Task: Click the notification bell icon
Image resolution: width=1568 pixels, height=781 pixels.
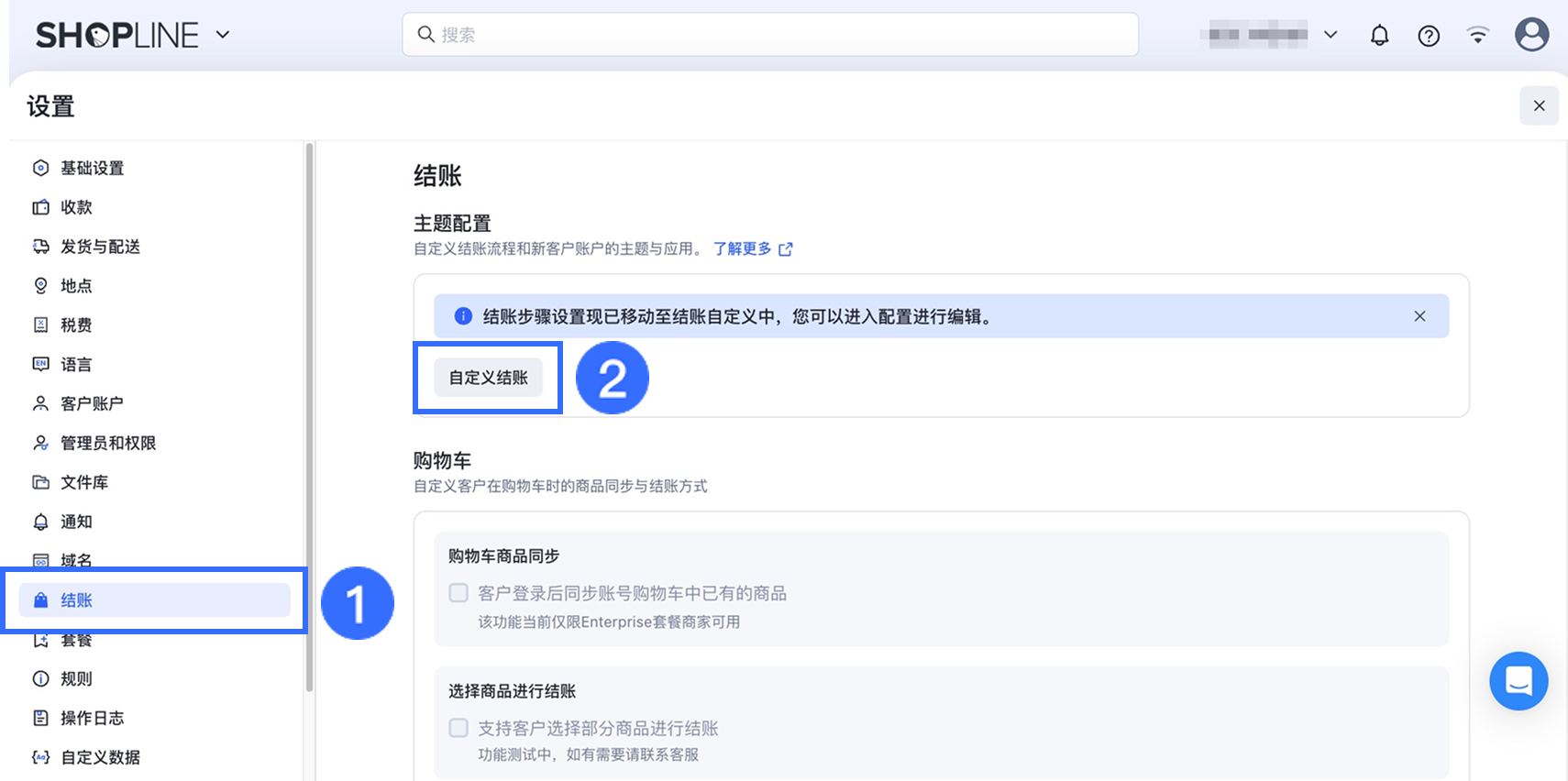Action: (1379, 36)
